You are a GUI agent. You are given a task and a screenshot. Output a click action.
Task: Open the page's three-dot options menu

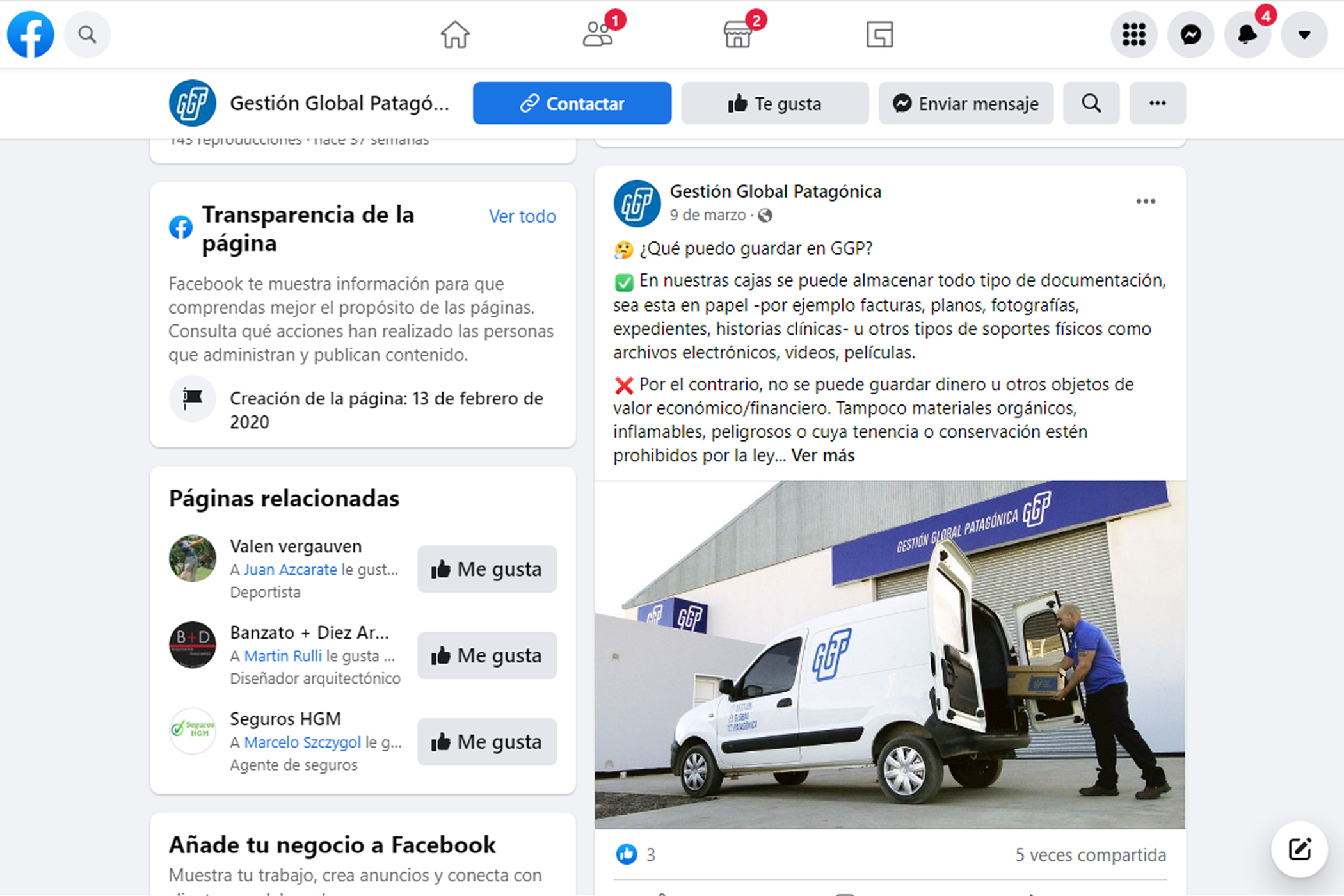(x=1157, y=103)
